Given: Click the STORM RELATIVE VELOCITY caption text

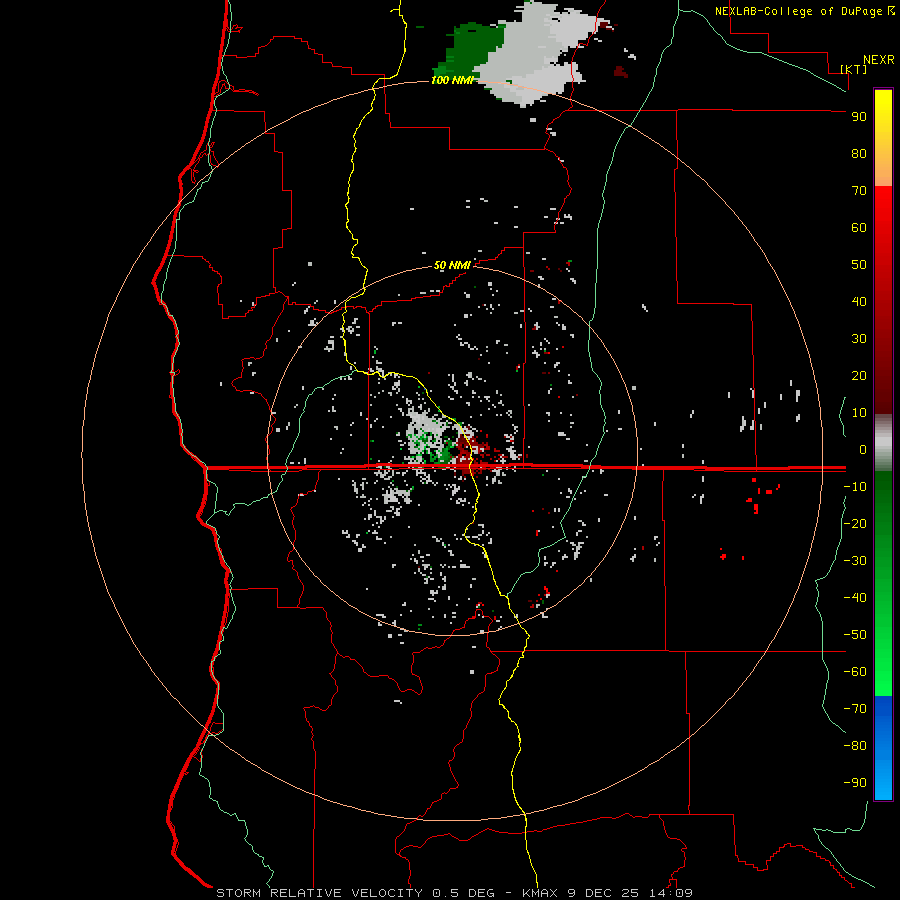Looking at the screenshot, I should point(319,893).
